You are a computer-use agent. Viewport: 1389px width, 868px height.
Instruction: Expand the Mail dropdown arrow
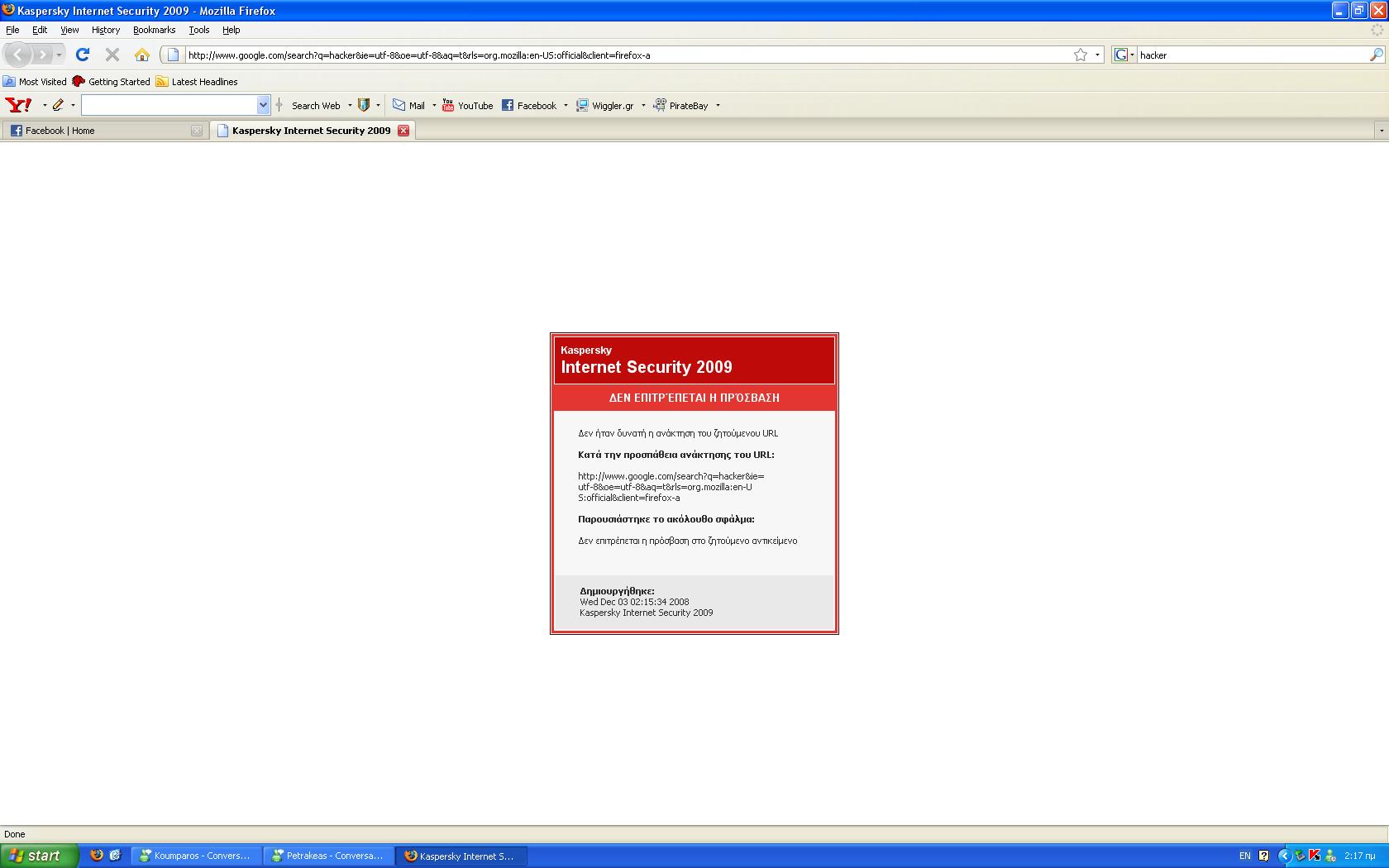click(434, 105)
